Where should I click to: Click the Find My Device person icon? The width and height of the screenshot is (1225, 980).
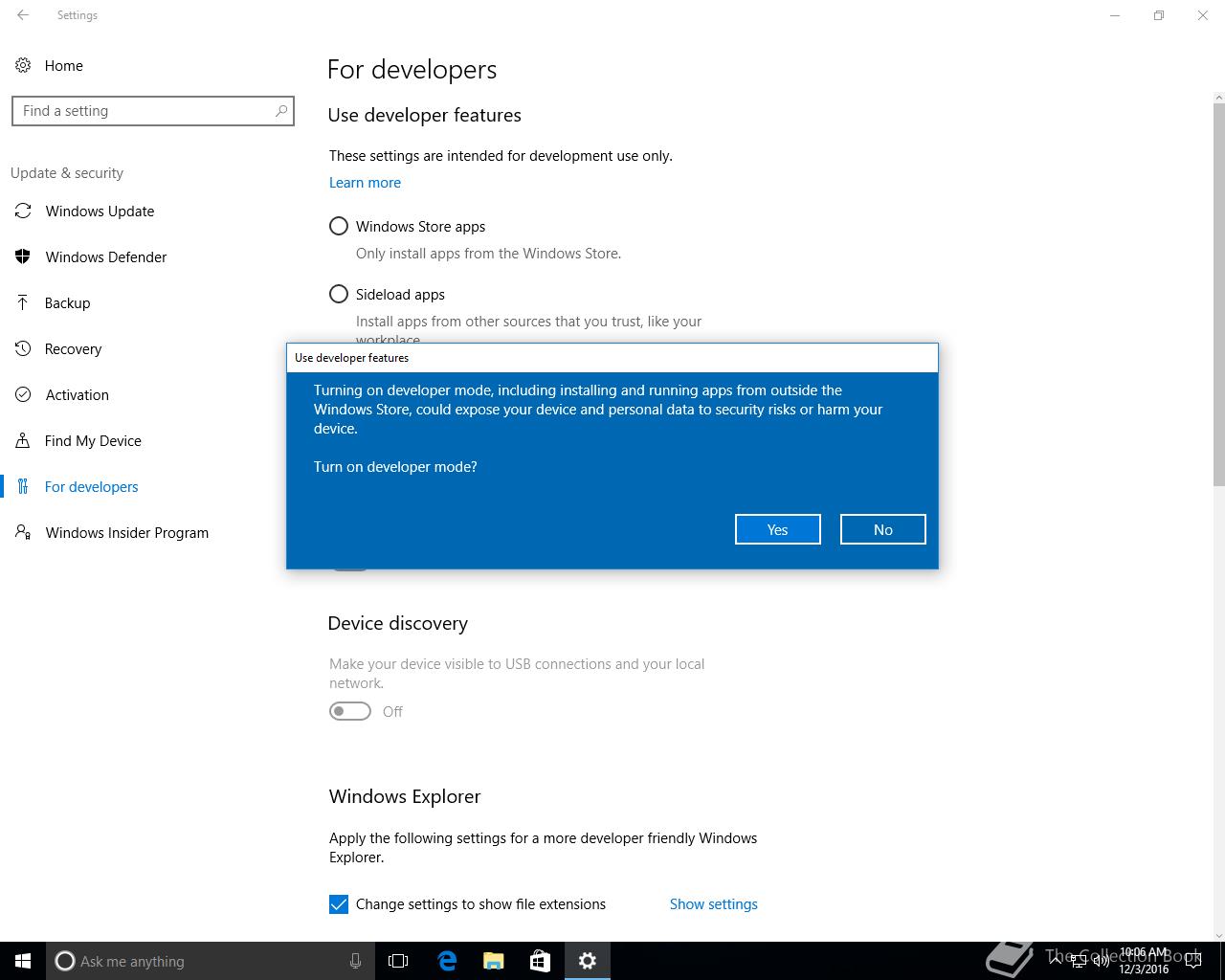point(23,440)
